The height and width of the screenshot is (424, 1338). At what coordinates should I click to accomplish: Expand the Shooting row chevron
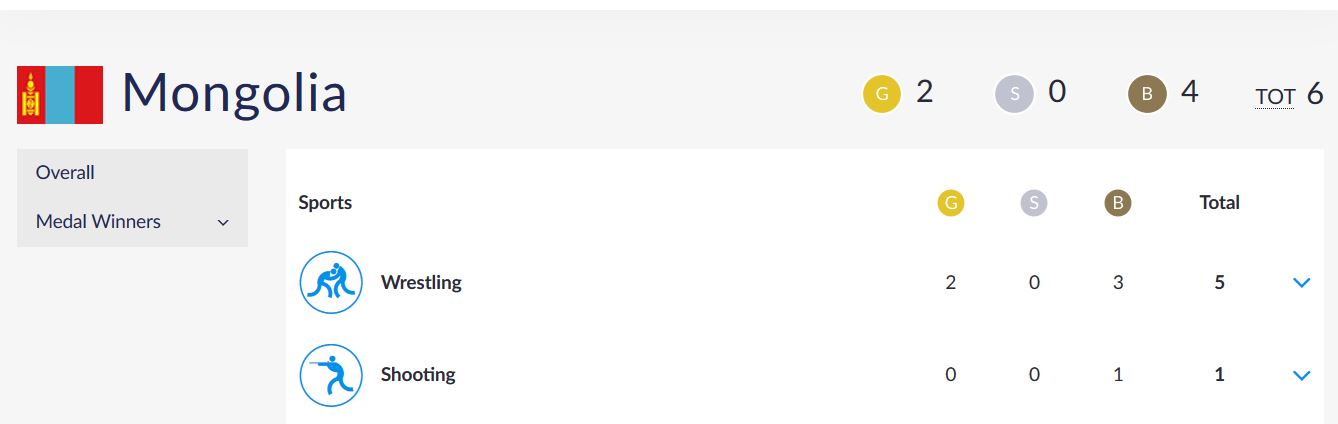click(1301, 376)
